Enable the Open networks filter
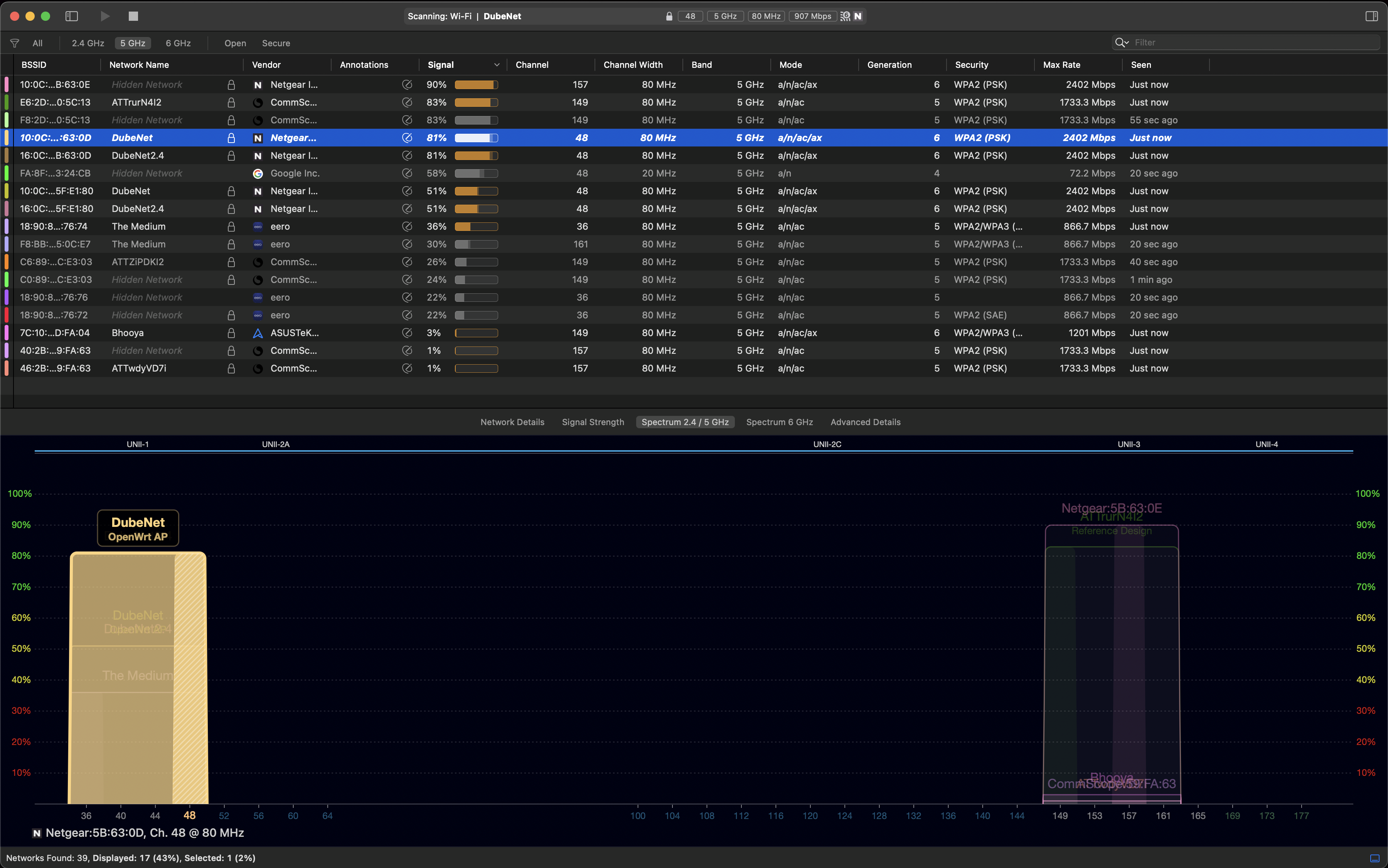Viewport: 1388px width, 868px height. pyautogui.click(x=235, y=42)
